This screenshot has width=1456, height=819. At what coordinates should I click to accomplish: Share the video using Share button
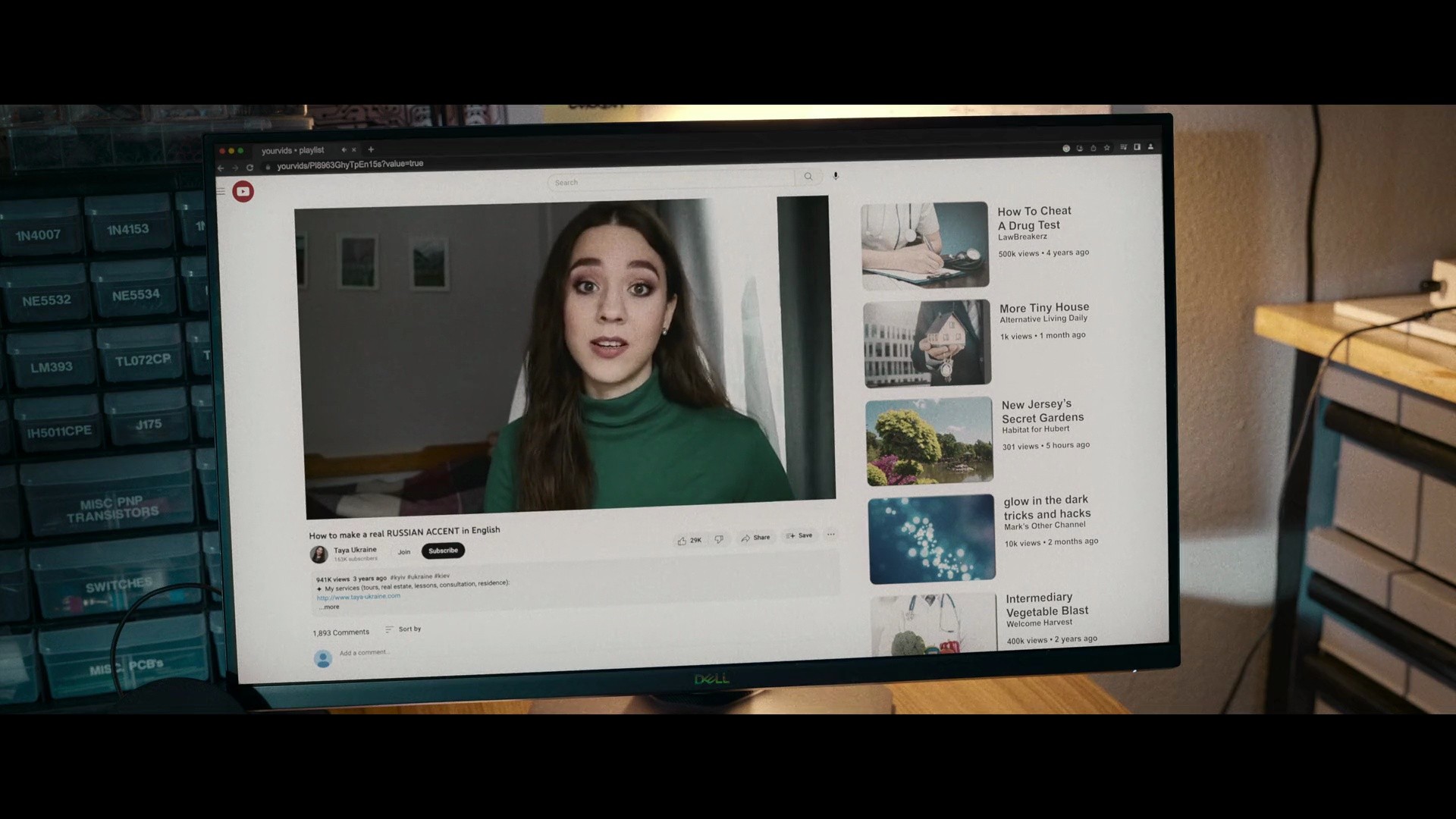pos(755,538)
